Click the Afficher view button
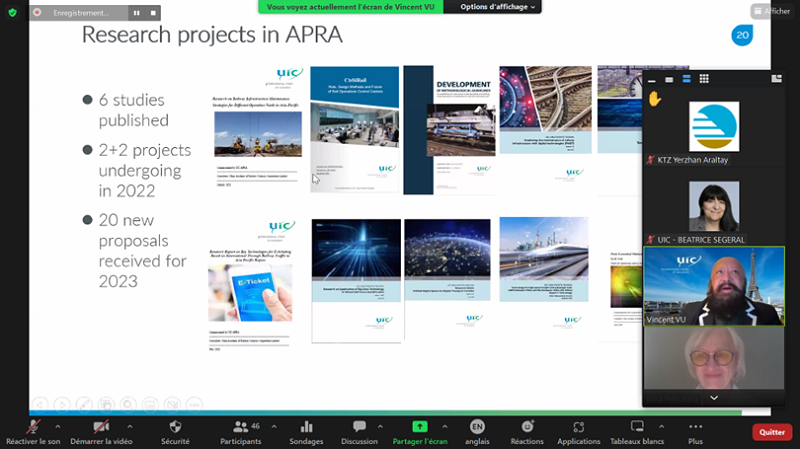 click(x=772, y=12)
